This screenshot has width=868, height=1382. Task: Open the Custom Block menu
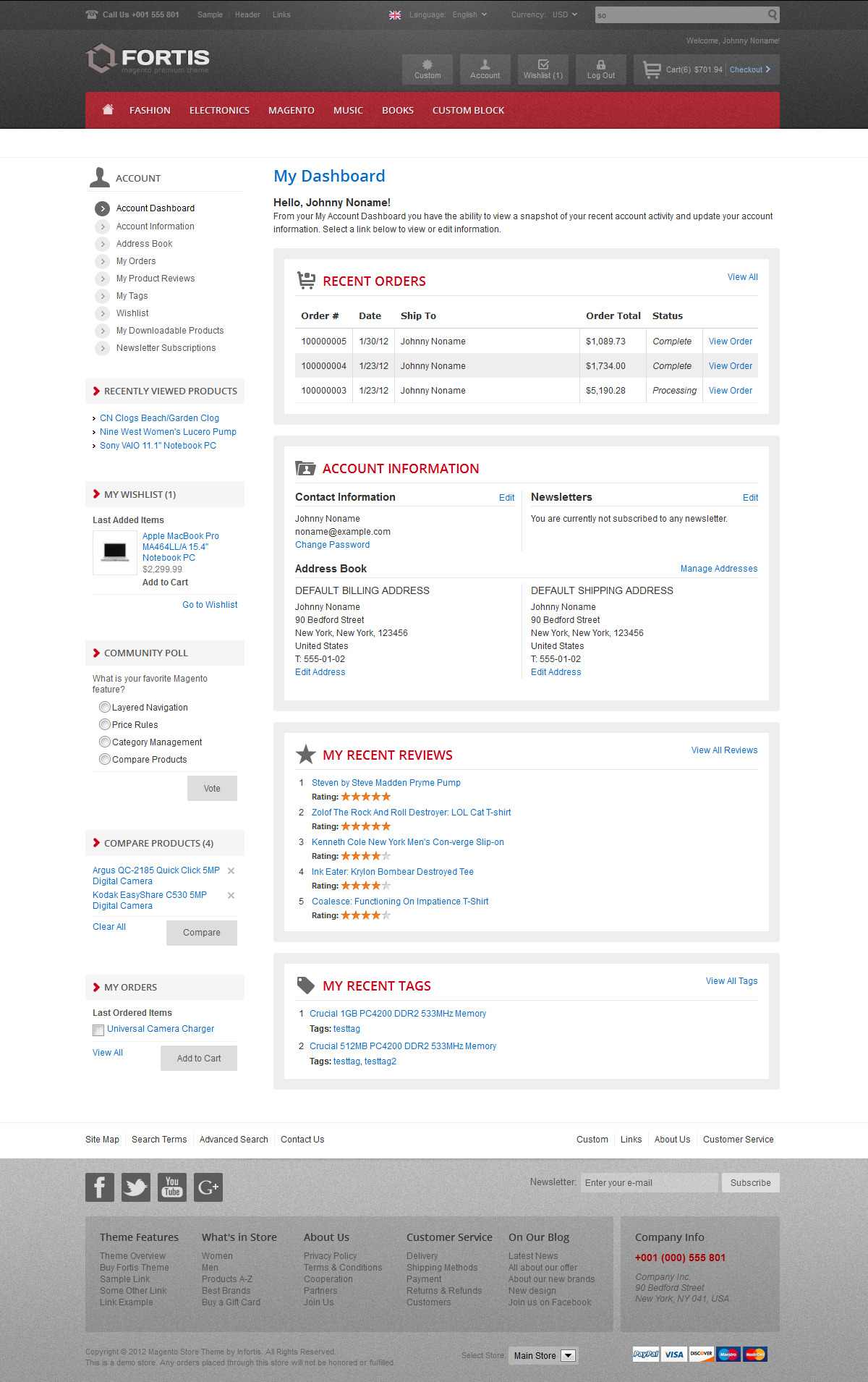pyautogui.click(x=469, y=110)
